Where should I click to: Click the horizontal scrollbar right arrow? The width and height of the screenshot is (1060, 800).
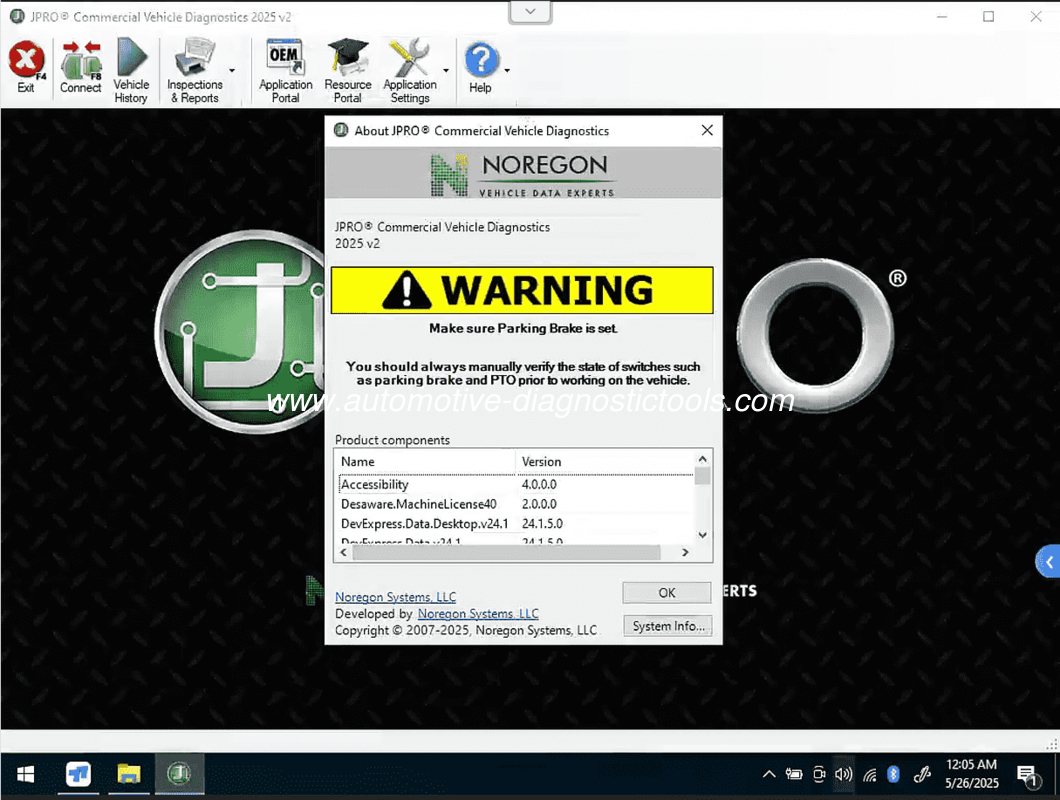click(x=685, y=553)
